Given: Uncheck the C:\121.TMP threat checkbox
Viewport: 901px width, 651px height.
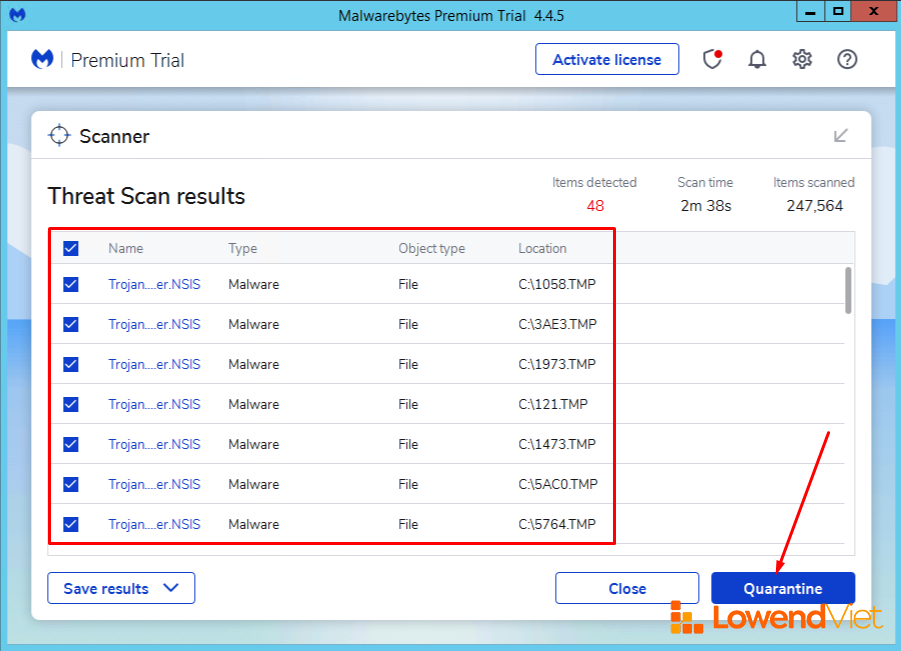Looking at the screenshot, I should [71, 404].
